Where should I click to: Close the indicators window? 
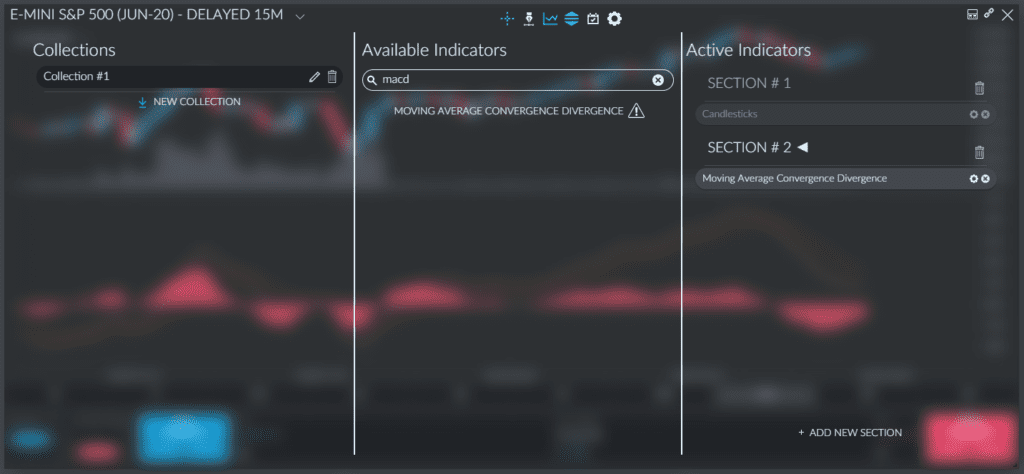(1007, 14)
